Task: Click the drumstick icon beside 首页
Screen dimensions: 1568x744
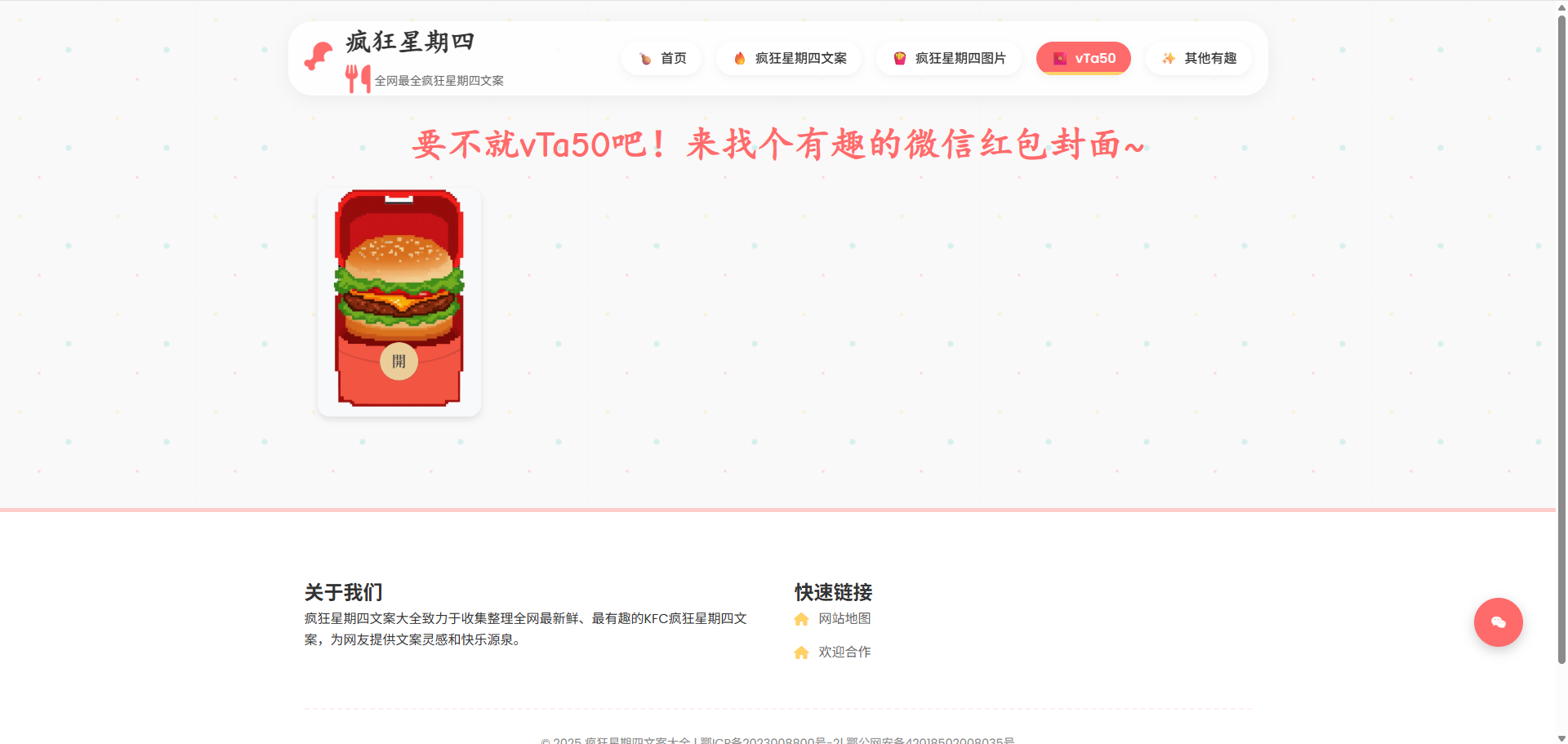Action: [645, 59]
